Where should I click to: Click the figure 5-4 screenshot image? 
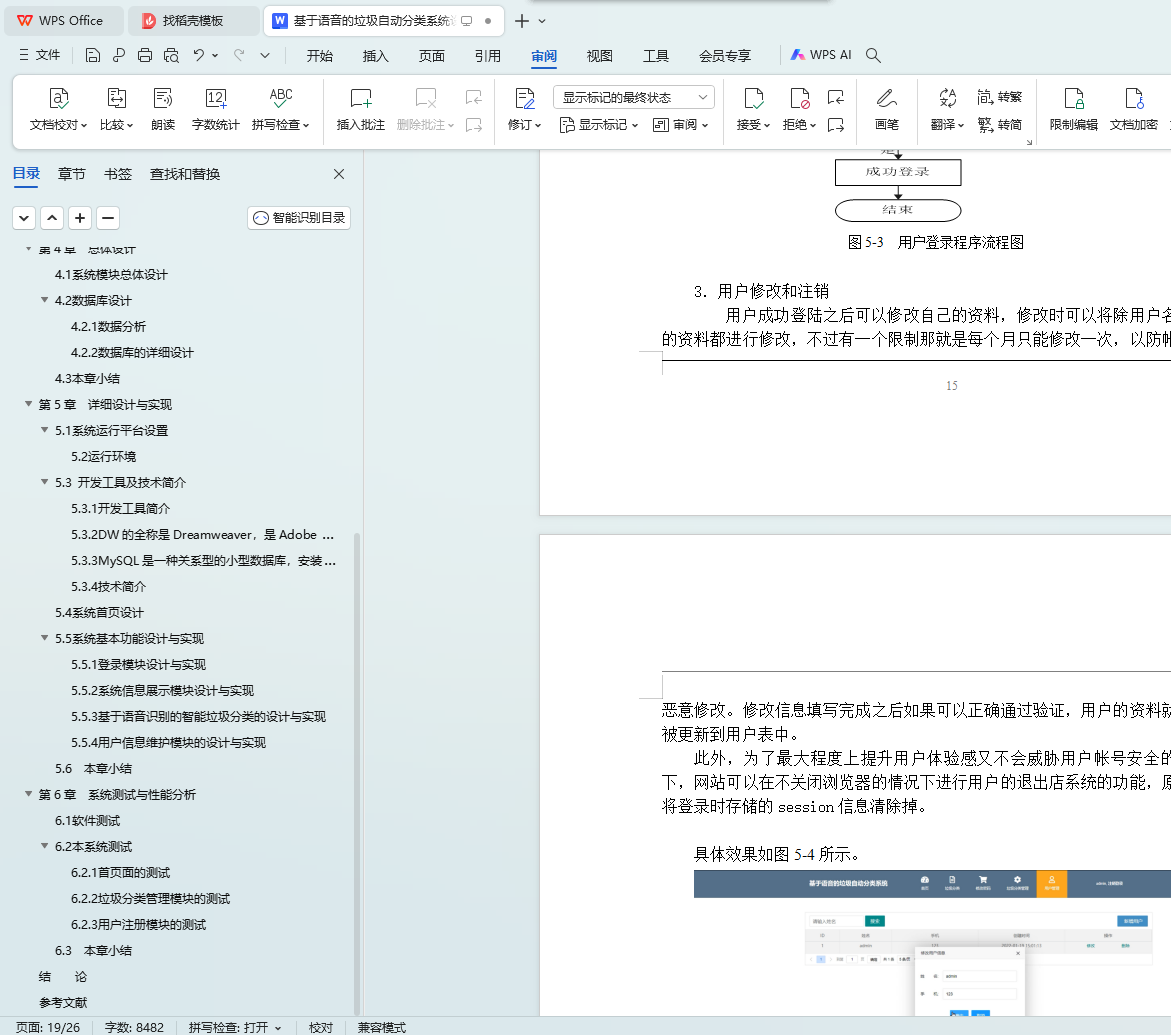[x=932, y=943]
